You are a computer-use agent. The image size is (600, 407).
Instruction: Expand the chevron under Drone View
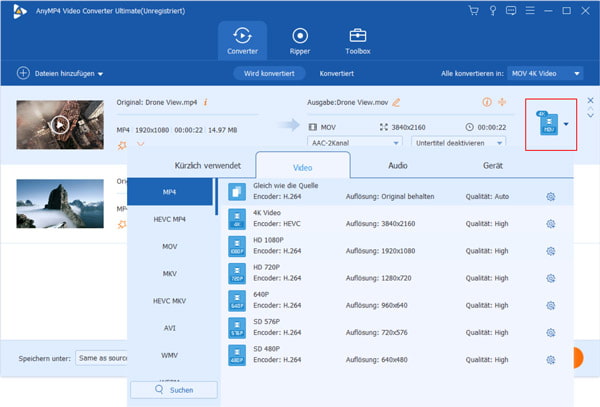[140, 145]
